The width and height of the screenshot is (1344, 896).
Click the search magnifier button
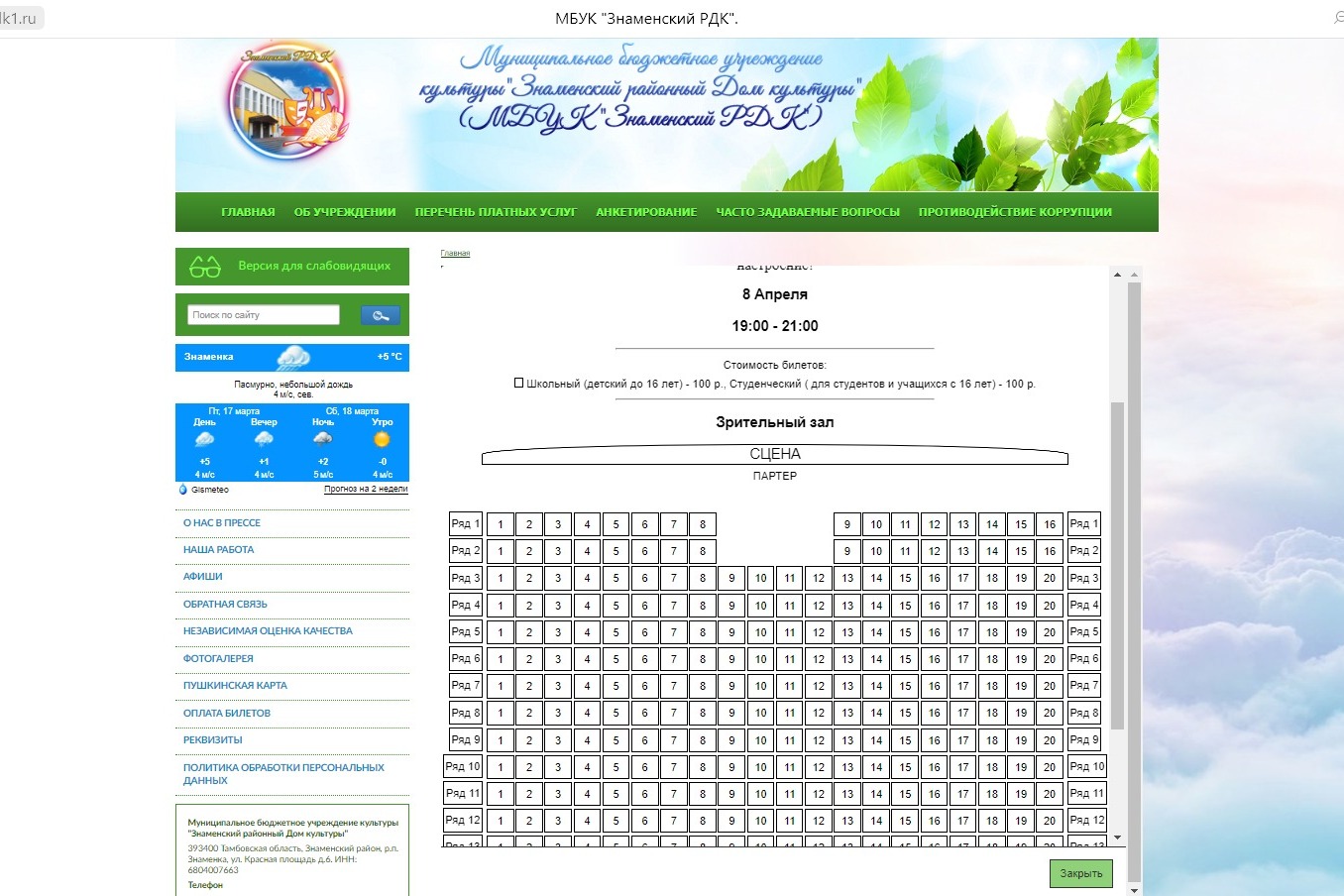click(x=381, y=315)
